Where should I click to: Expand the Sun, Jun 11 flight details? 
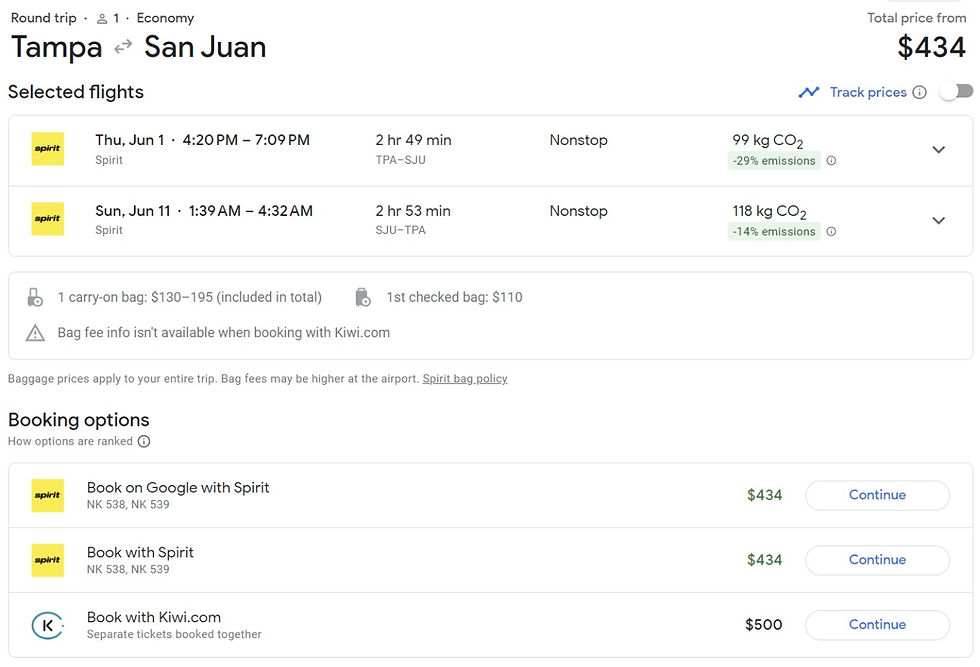pyautogui.click(x=938, y=221)
